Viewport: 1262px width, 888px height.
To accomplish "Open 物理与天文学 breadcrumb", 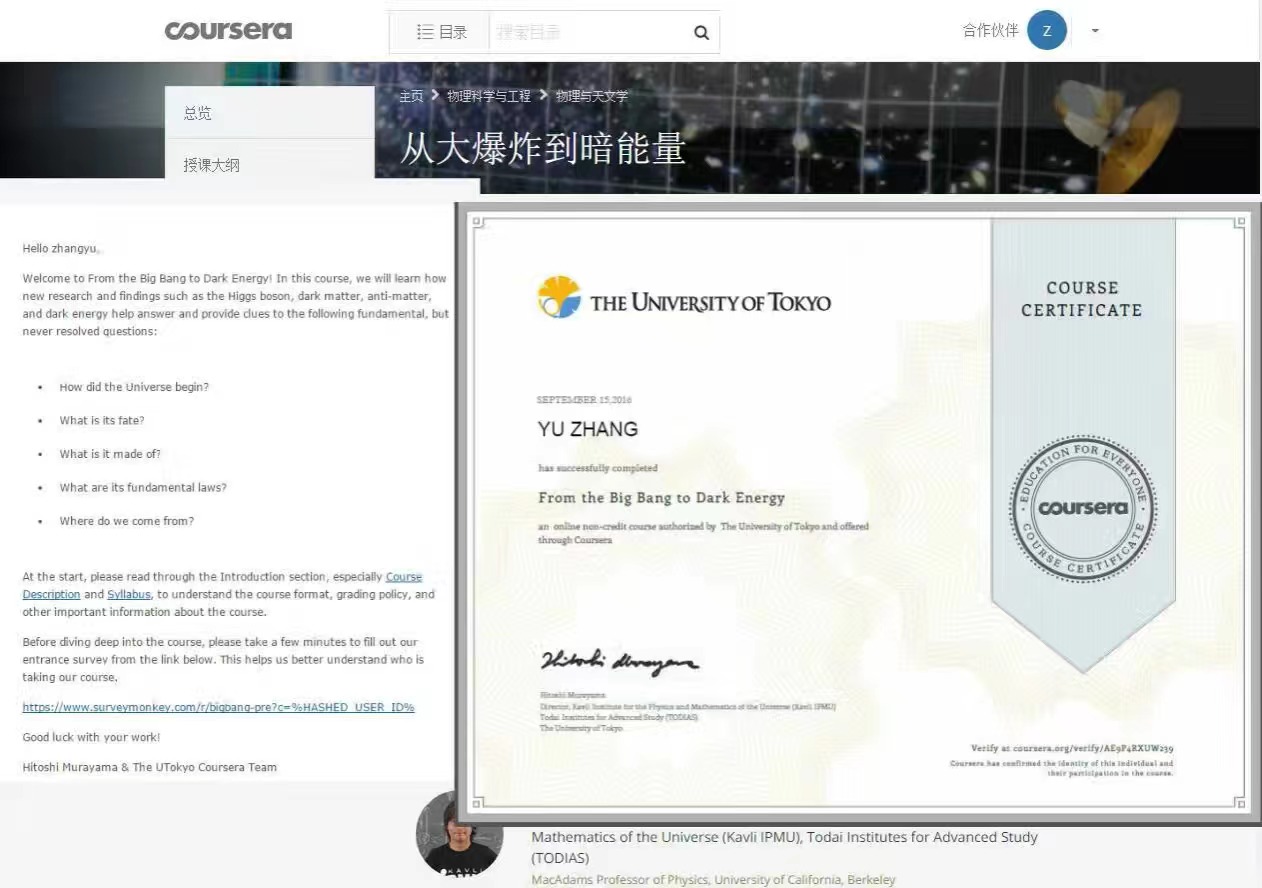I will point(592,96).
